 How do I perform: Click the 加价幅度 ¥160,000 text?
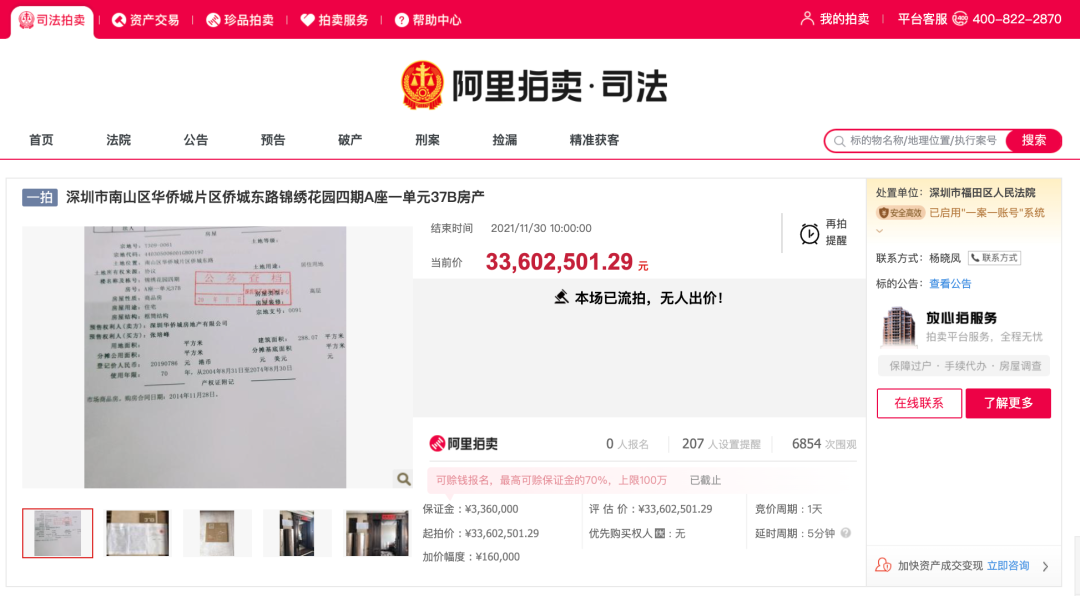[x=471, y=557]
